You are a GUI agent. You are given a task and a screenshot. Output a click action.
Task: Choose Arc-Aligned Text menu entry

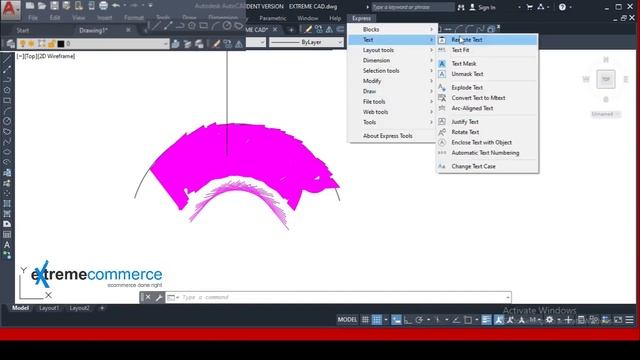point(487,108)
